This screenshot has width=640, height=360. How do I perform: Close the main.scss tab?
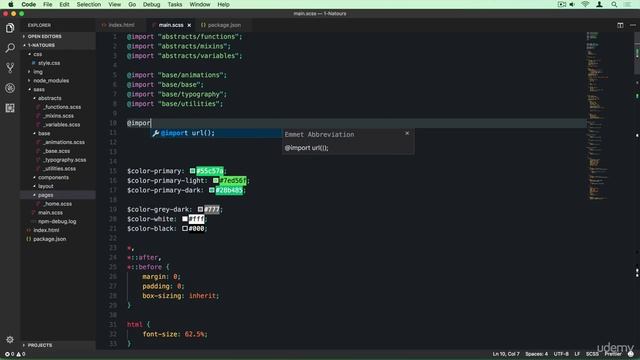tap(189, 25)
